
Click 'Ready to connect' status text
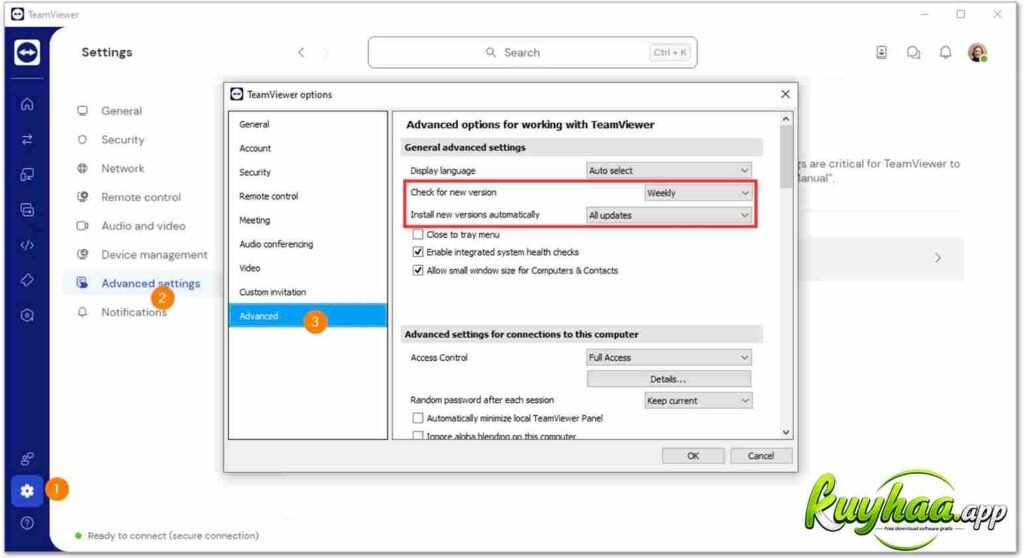click(173, 536)
